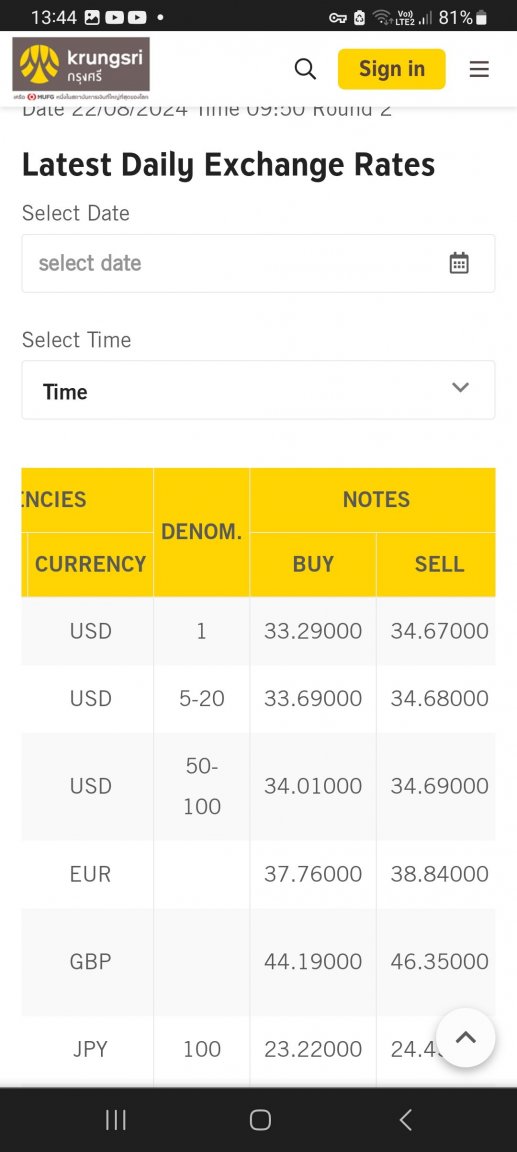Click the CURRENCY column header
This screenshot has height=1152, width=517.
click(90, 564)
